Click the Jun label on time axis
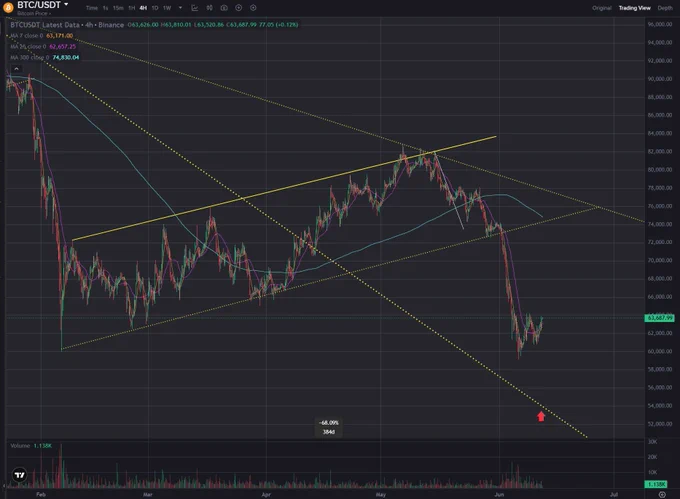 [499, 494]
